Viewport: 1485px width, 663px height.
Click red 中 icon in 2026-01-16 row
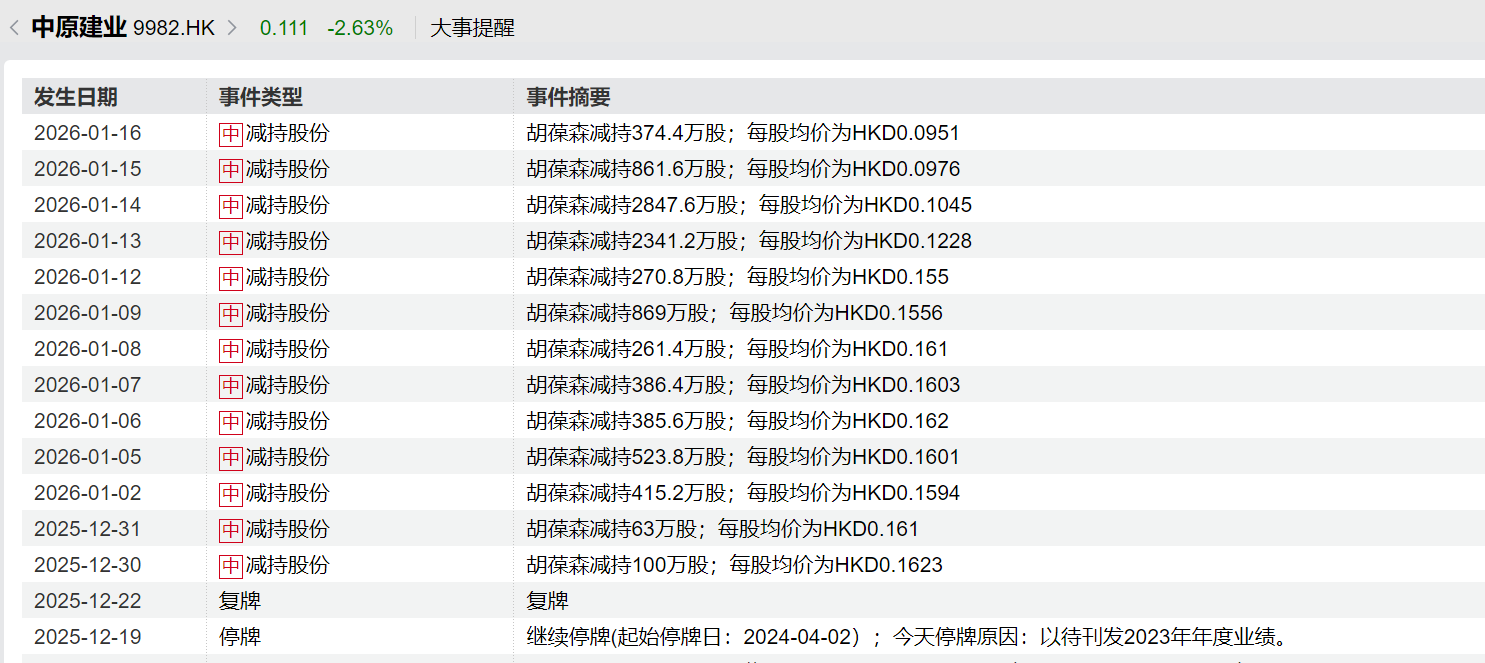tap(231, 133)
